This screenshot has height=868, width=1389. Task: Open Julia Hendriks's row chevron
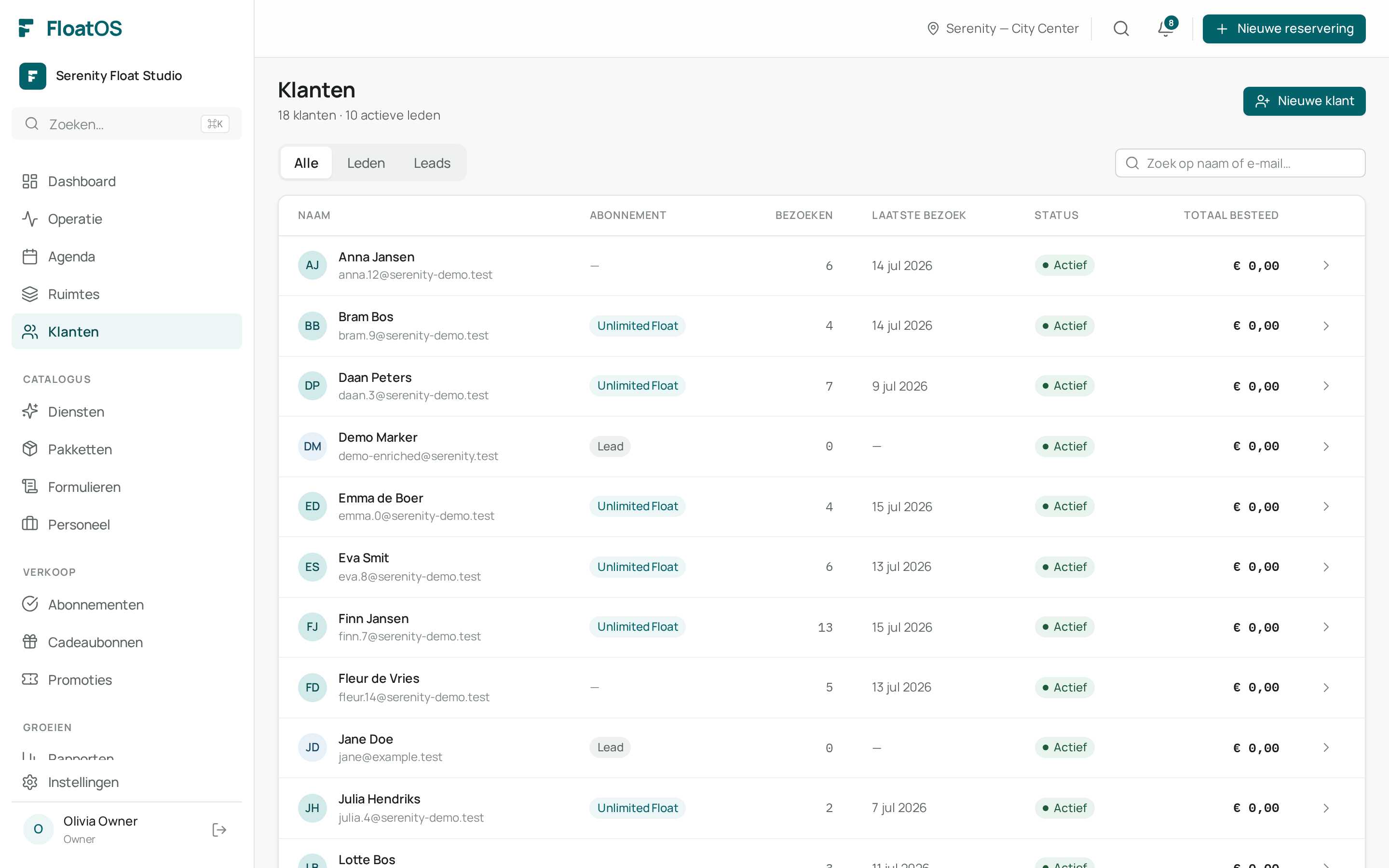point(1326,808)
